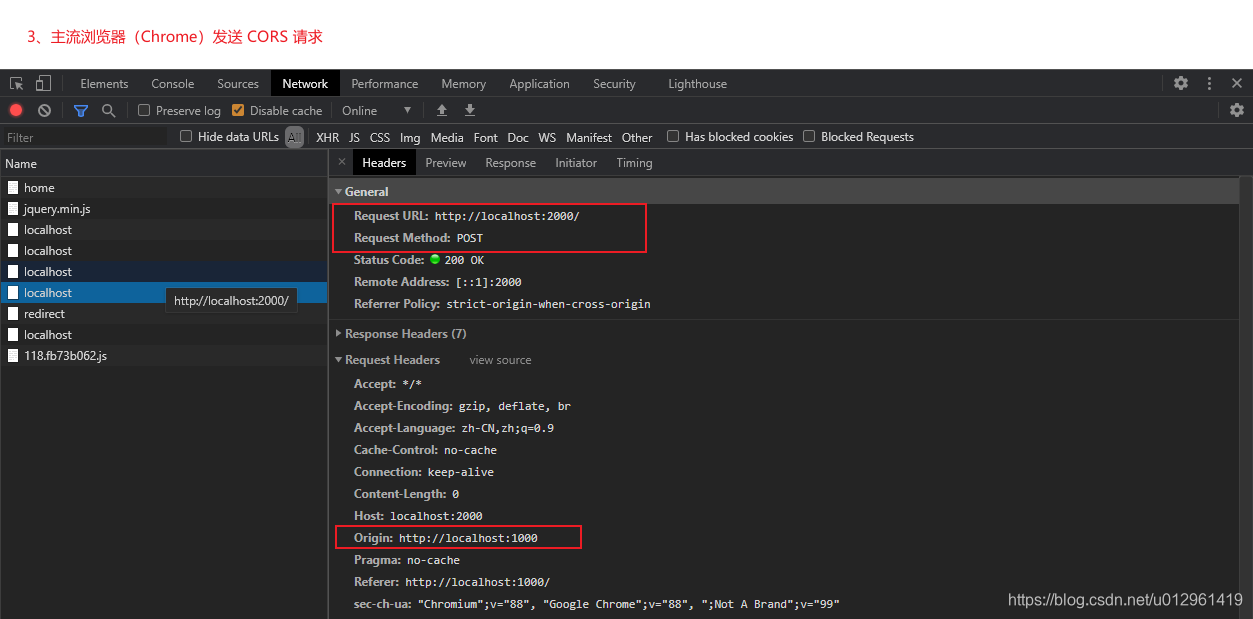The image size is (1253, 619).
Task: Check Has blocked cookies option
Action: click(x=673, y=137)
